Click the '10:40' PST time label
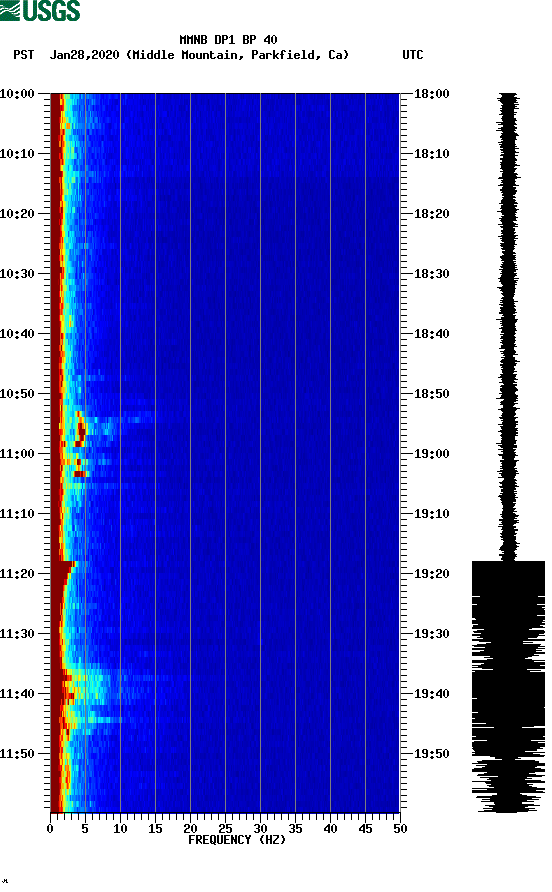The height and width of the screenshot is (892, 552). coord(17,334)
